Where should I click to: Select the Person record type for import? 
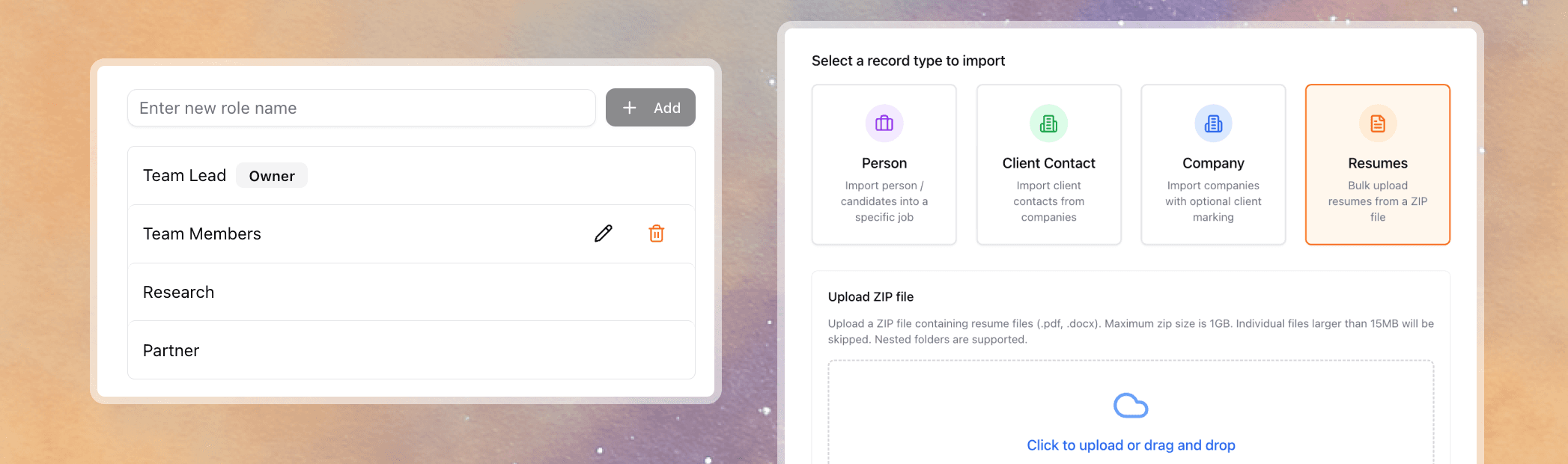884,165
